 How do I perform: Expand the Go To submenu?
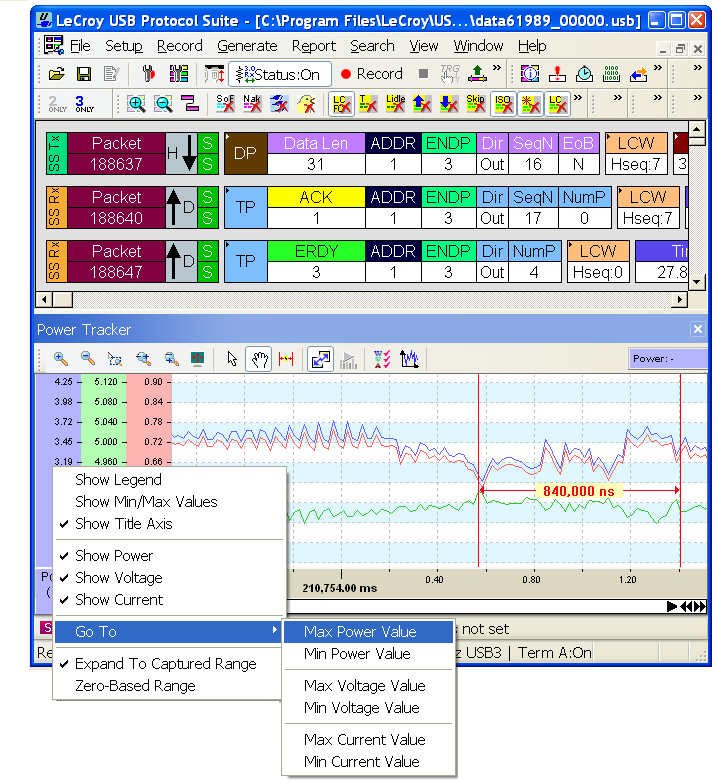click(170, 632)
